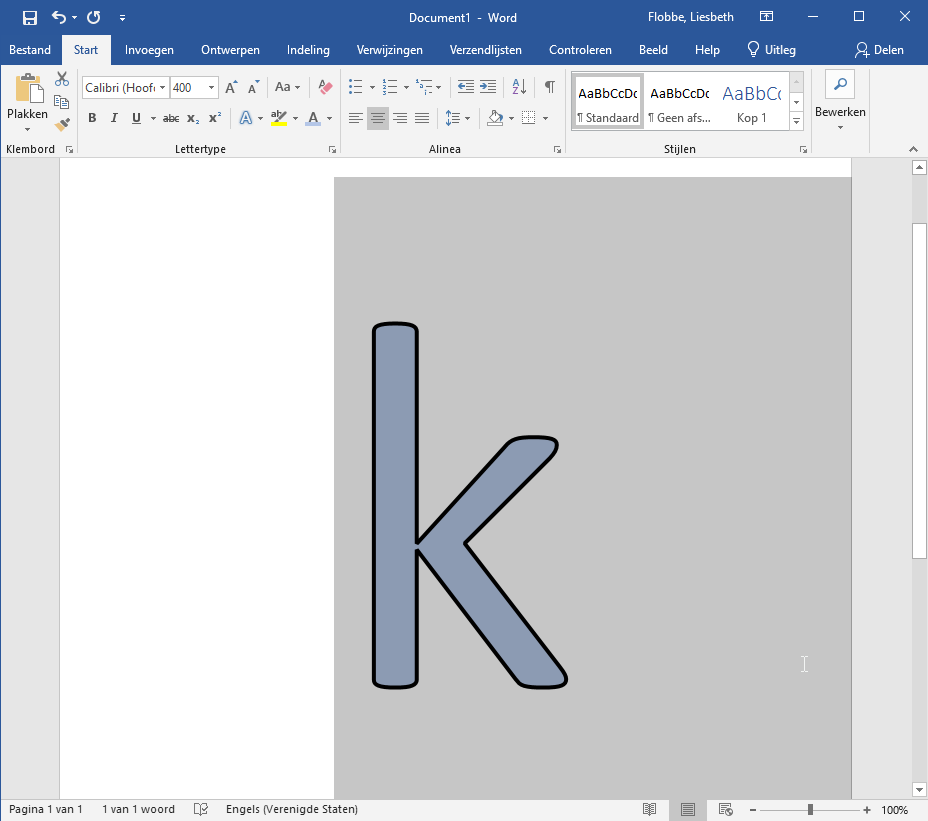
Task: Open the font name dropdown
Action: pyautogui.click(x=163, y=88)
